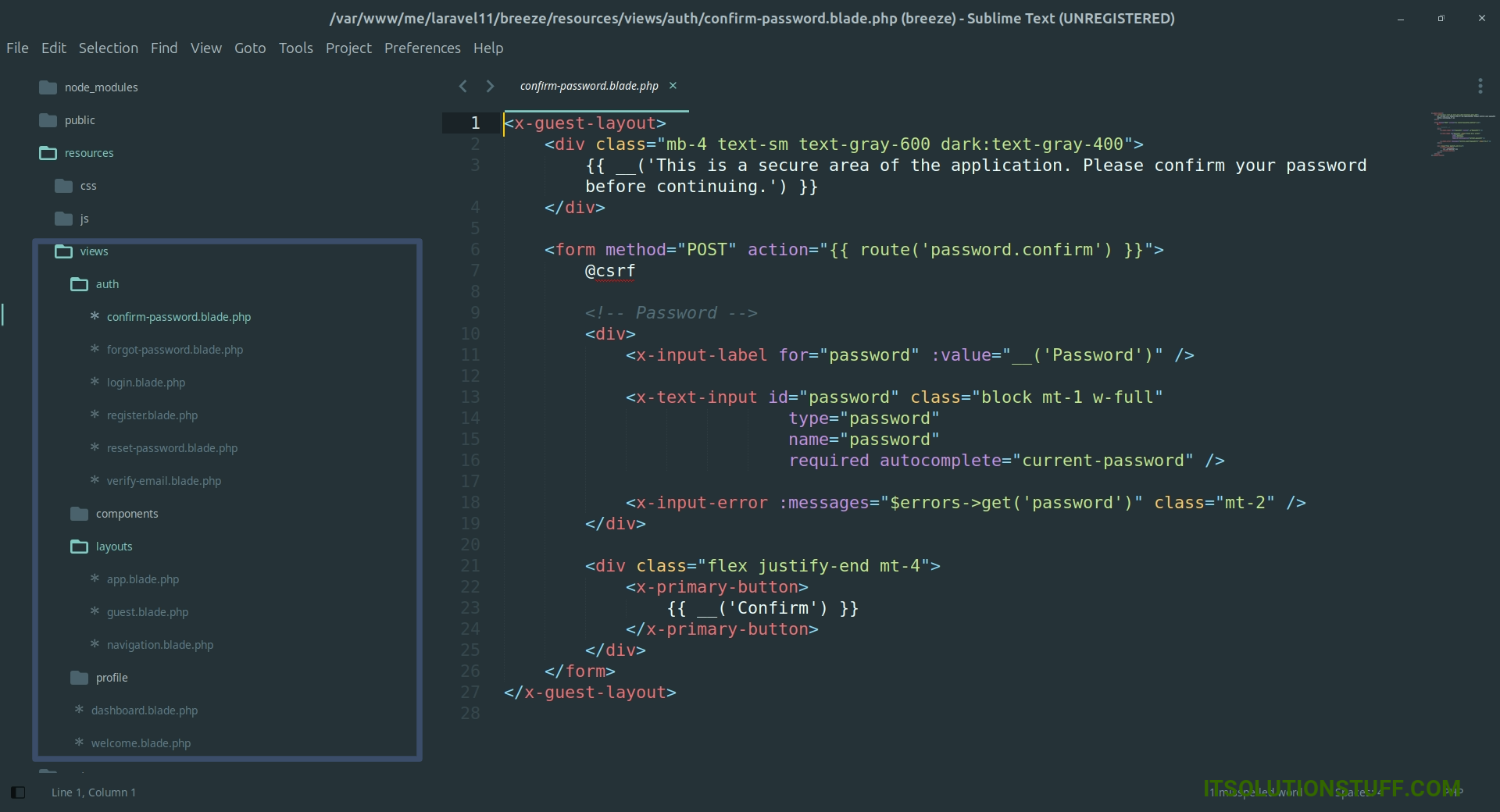Open welcome.blade.php file
The width and height of the screenshot is (1500, 812).
[141, 743]
